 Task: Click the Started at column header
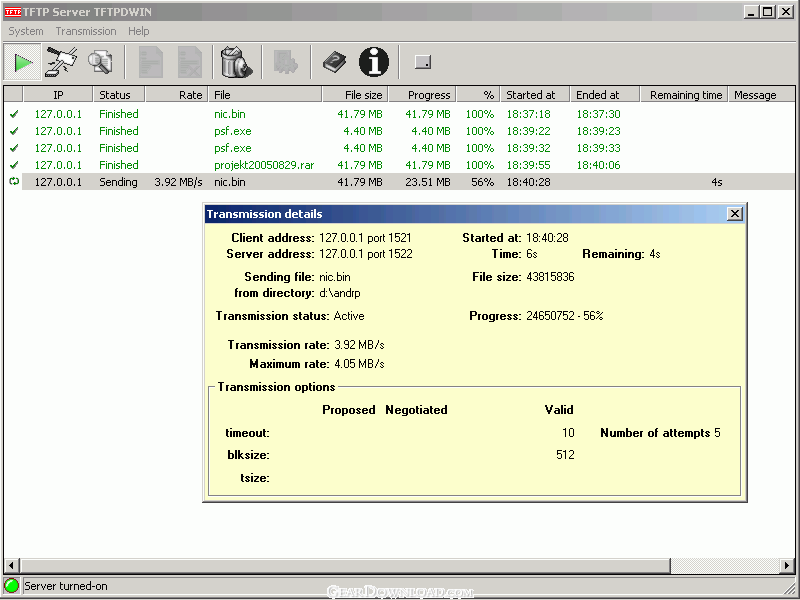535,94
